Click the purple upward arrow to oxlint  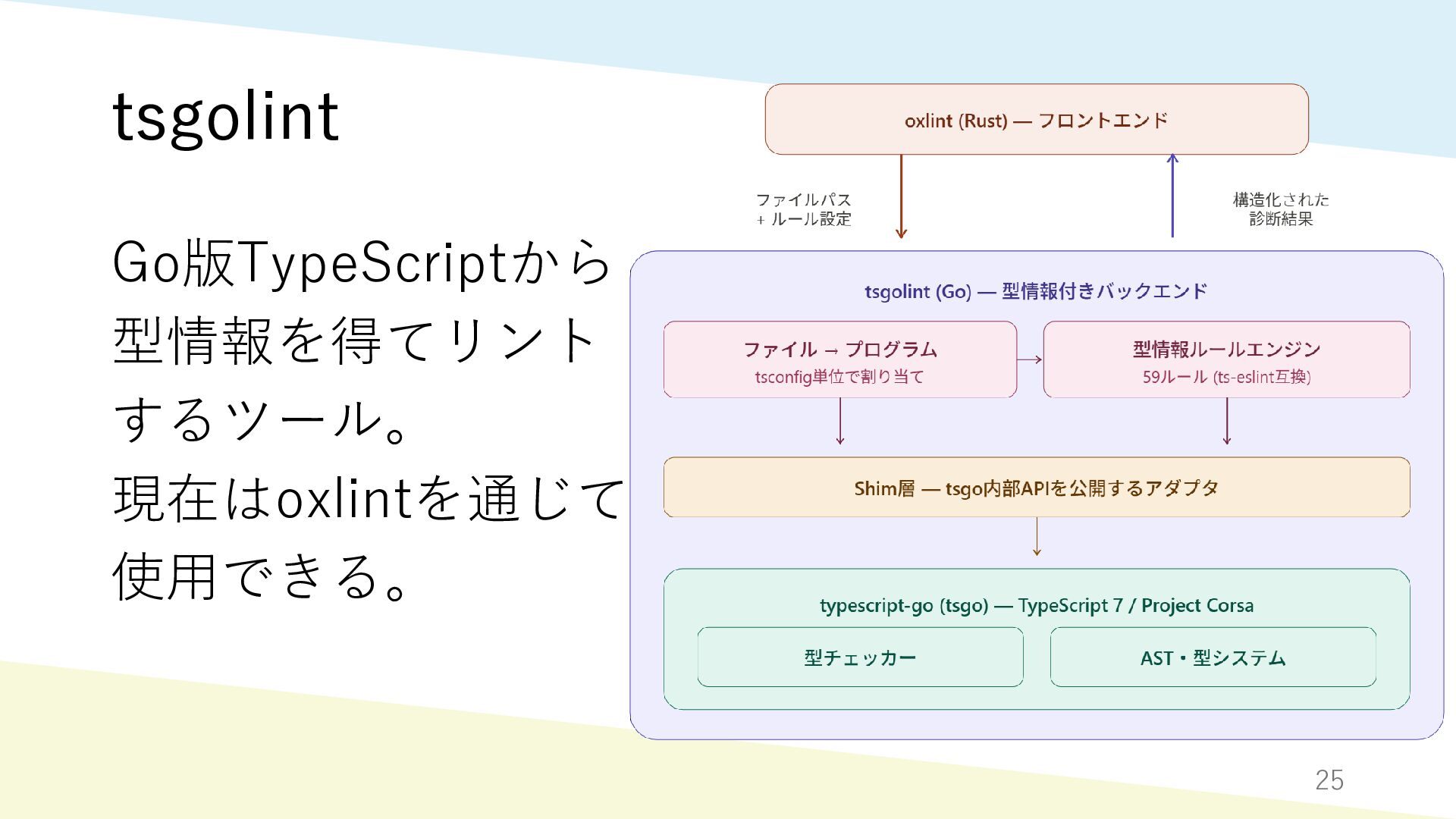pos(1172,196)
